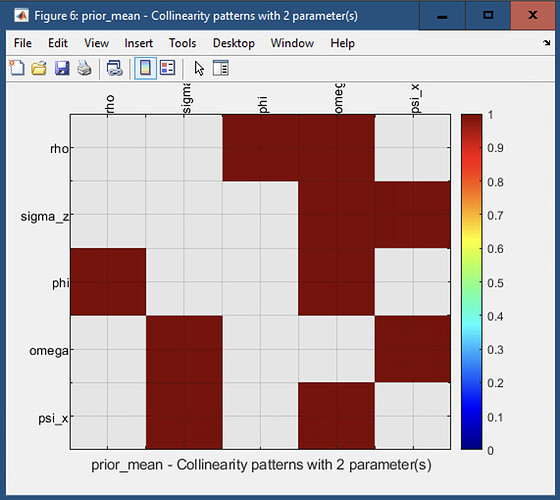The image size is (560, 500).
Task: Click the Link Plot toolbar icon
Action: click(115, 68)
